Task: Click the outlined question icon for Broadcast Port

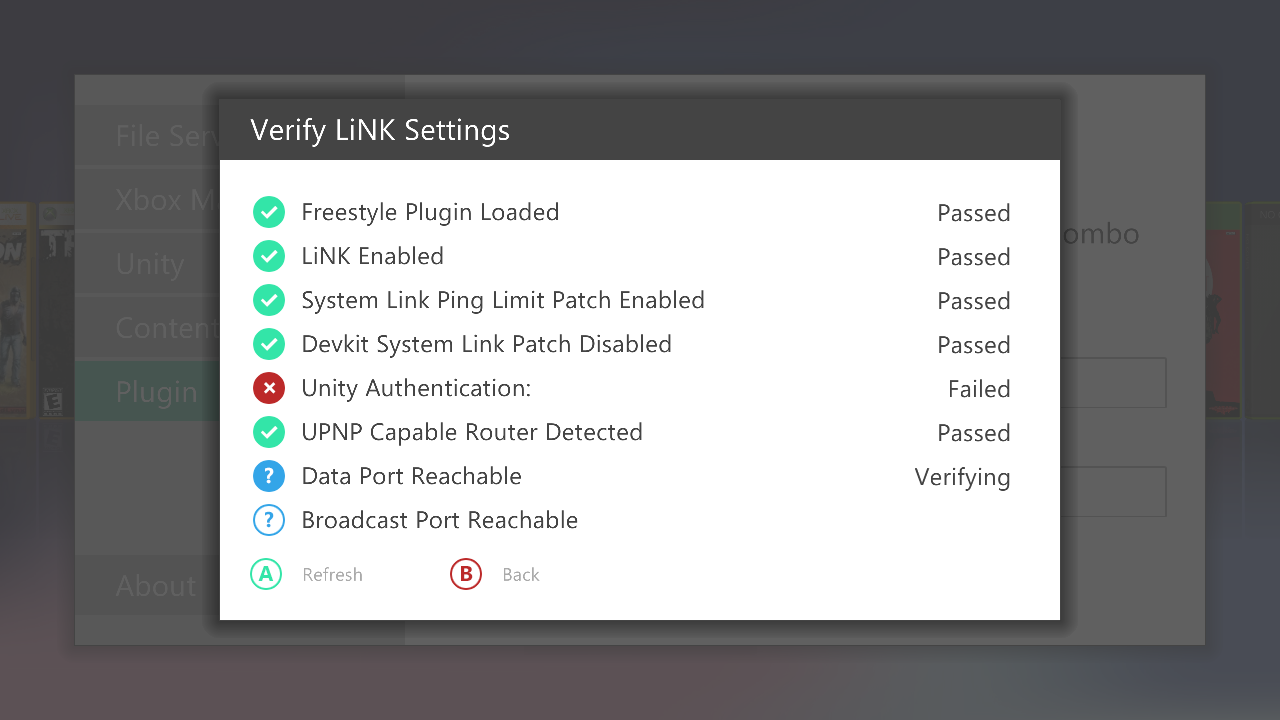Action: pyautogui.click(x=268, y=520)
